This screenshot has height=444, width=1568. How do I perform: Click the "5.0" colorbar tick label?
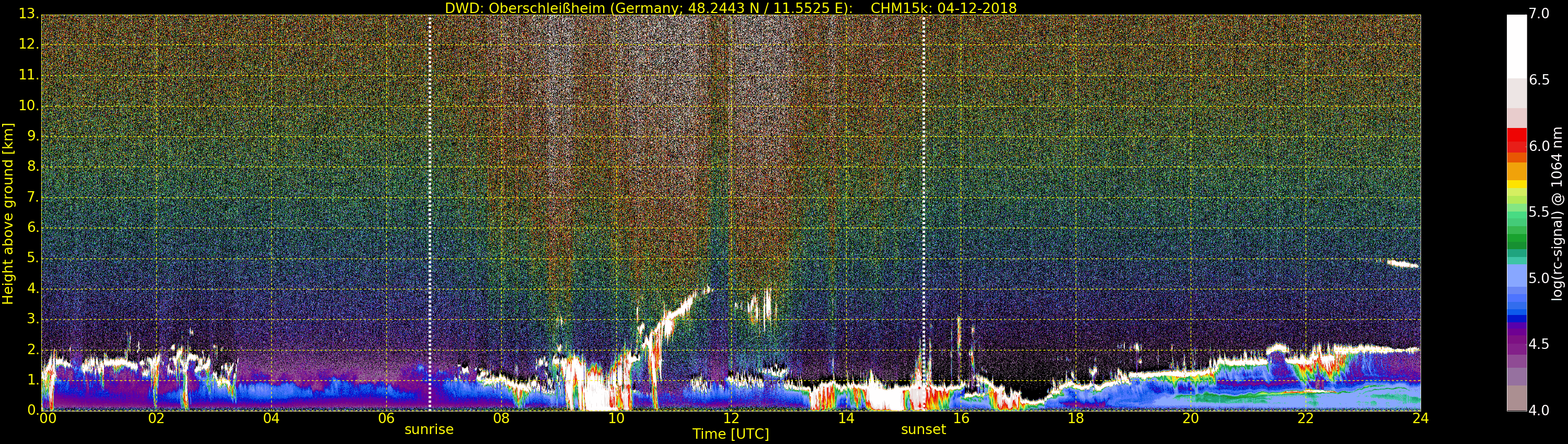(x=1539, y=278)
